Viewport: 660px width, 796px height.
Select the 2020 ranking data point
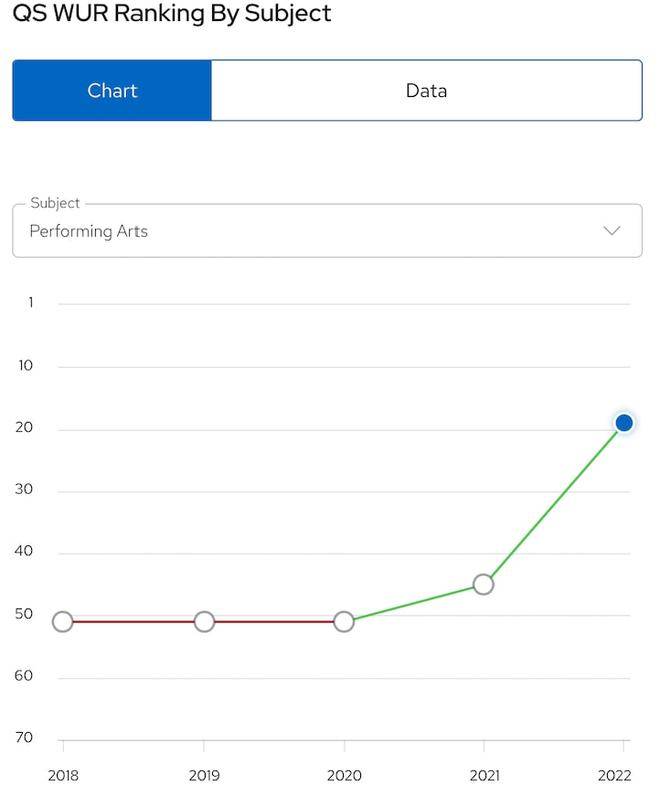(344, 621)
